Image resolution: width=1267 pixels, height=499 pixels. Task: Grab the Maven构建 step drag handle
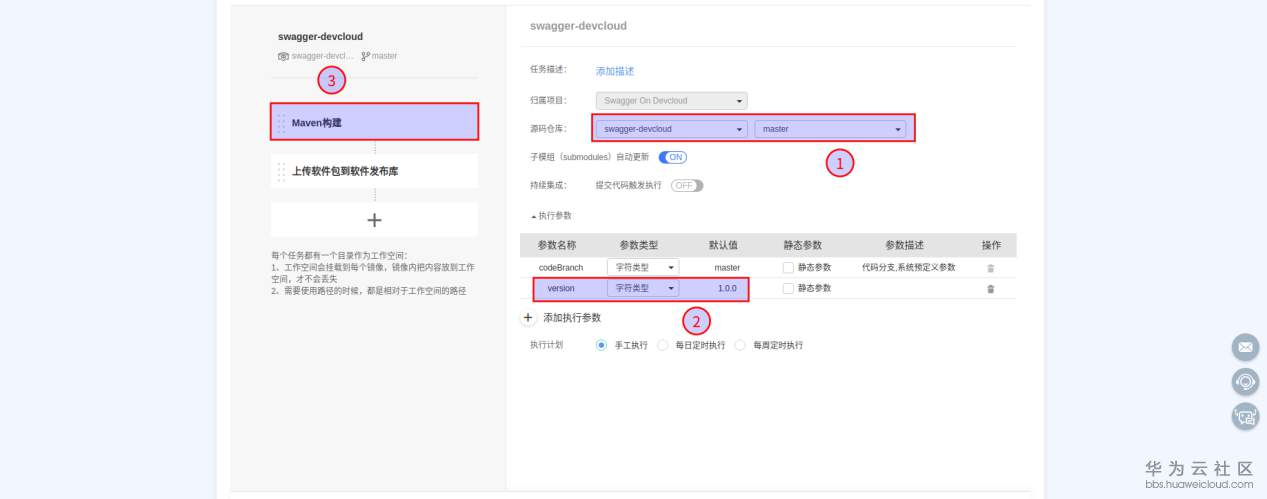[281, 123]
